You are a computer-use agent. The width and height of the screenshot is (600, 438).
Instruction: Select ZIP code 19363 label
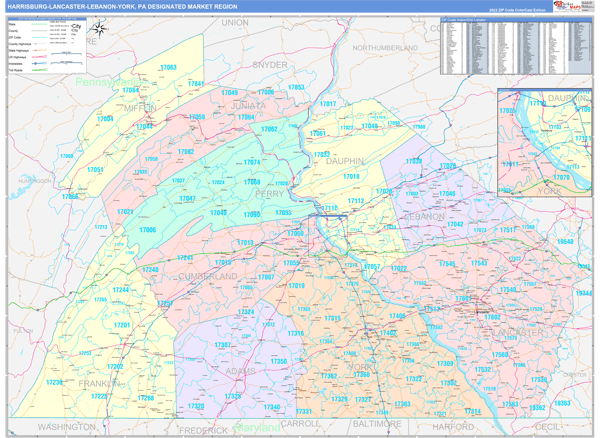click(562, 403)
